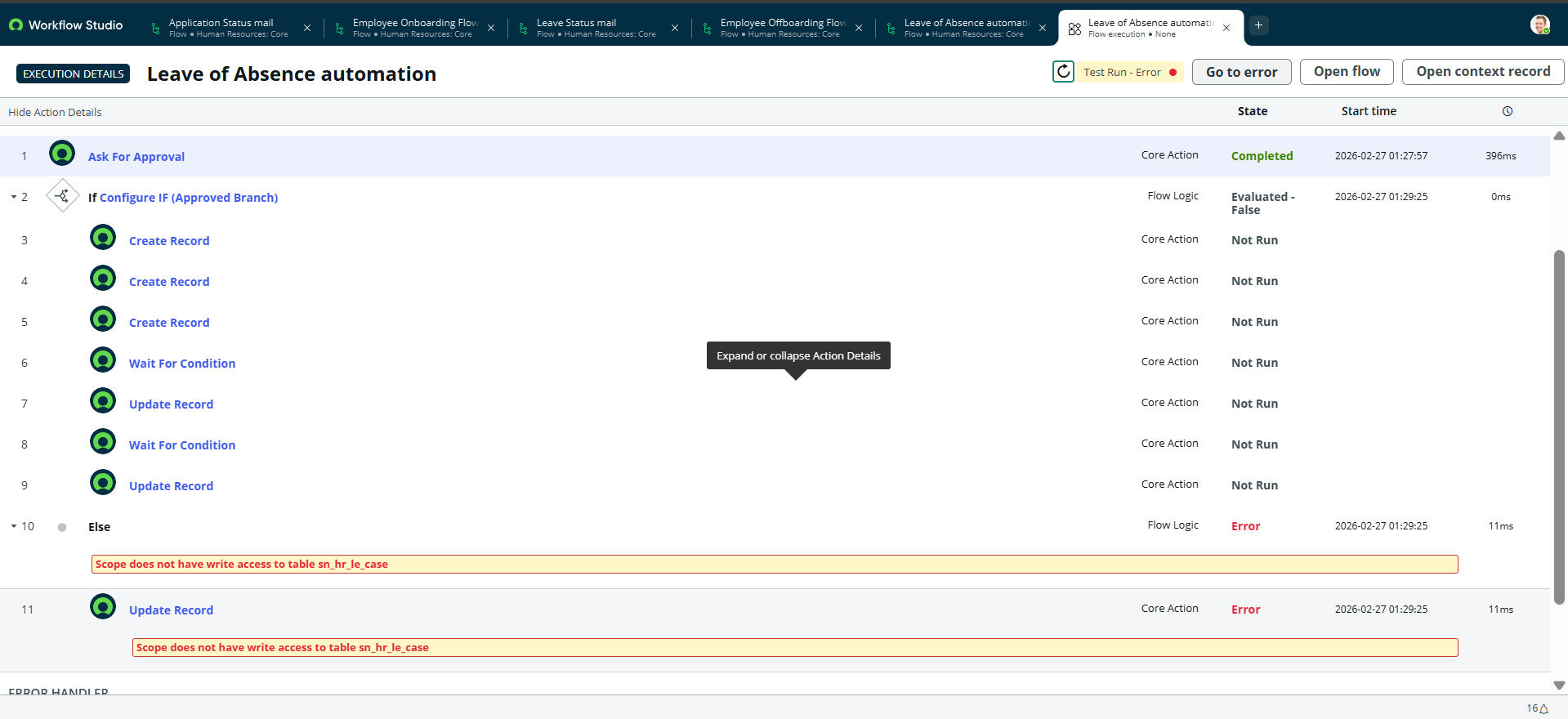
Task: Click Hide Action Details
Action: (x=55, y=112)
